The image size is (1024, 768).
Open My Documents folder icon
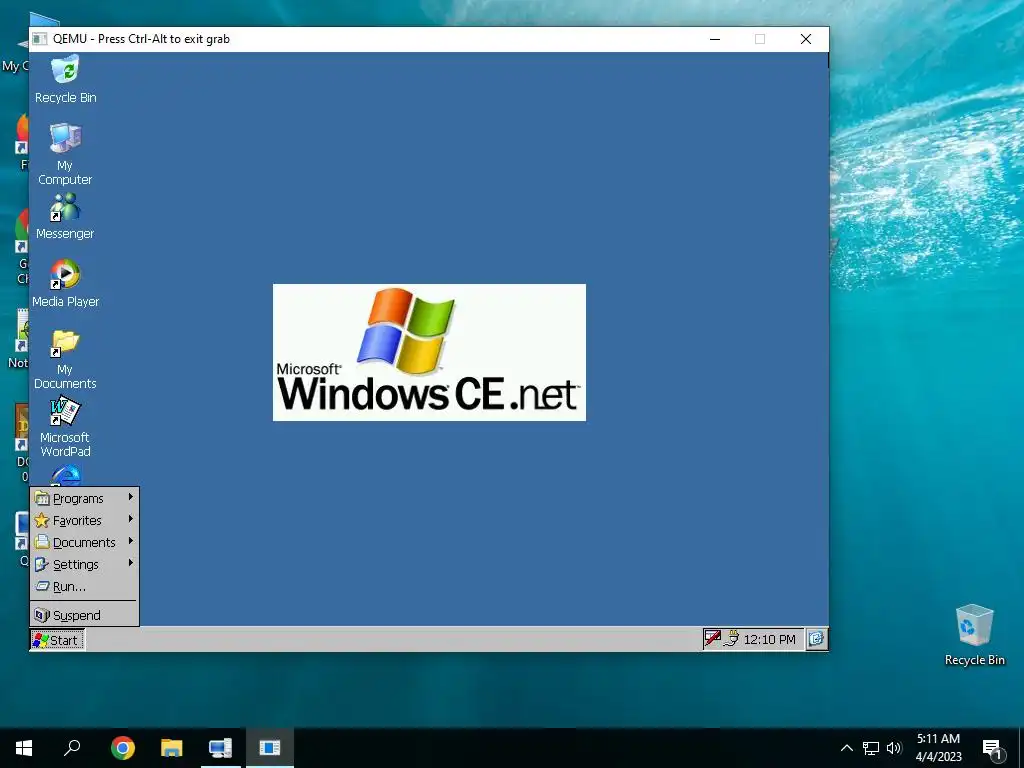(x=65, y=359)
